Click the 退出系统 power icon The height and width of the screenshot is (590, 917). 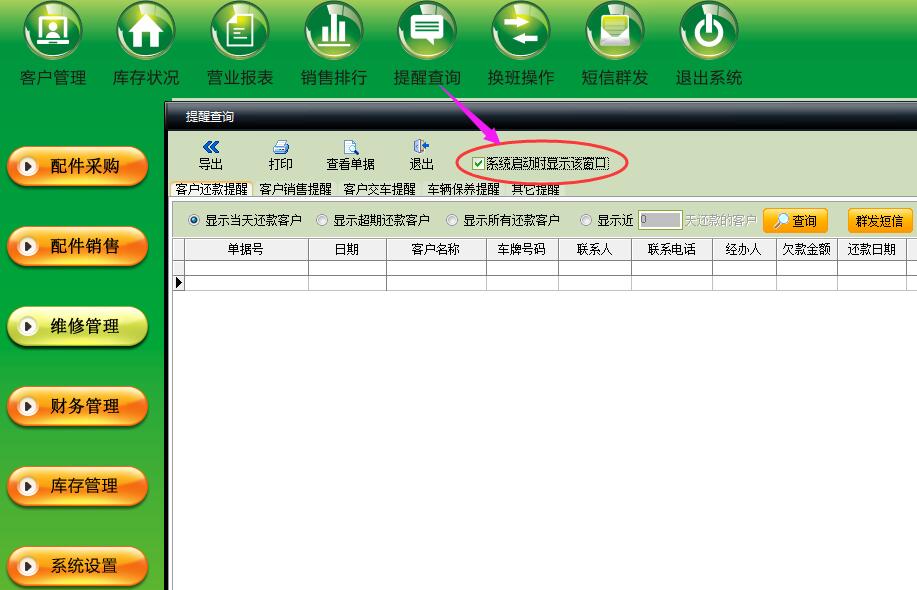(x=709, y=30)
